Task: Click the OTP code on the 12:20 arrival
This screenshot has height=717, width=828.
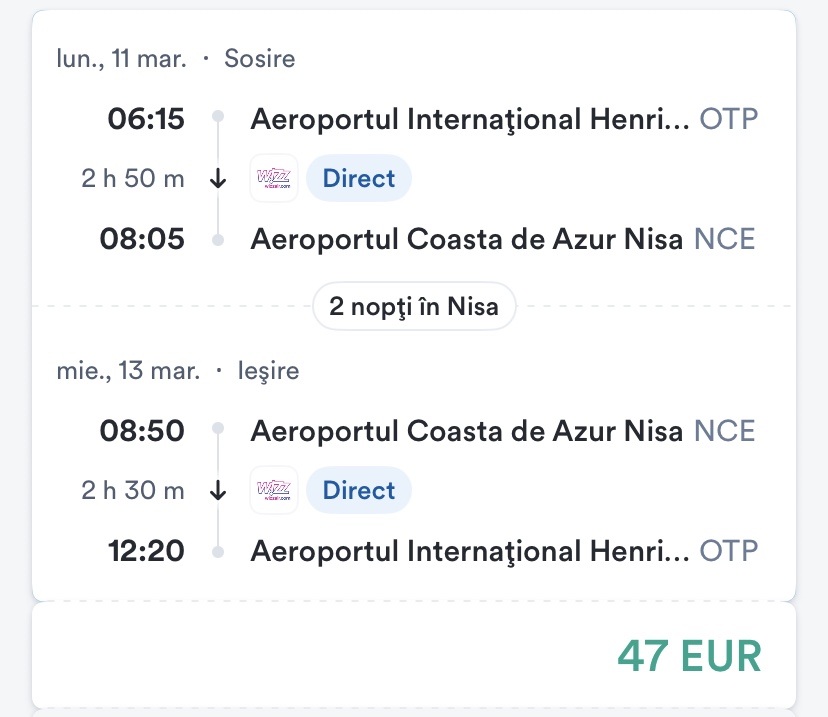Action: (729, 551)
